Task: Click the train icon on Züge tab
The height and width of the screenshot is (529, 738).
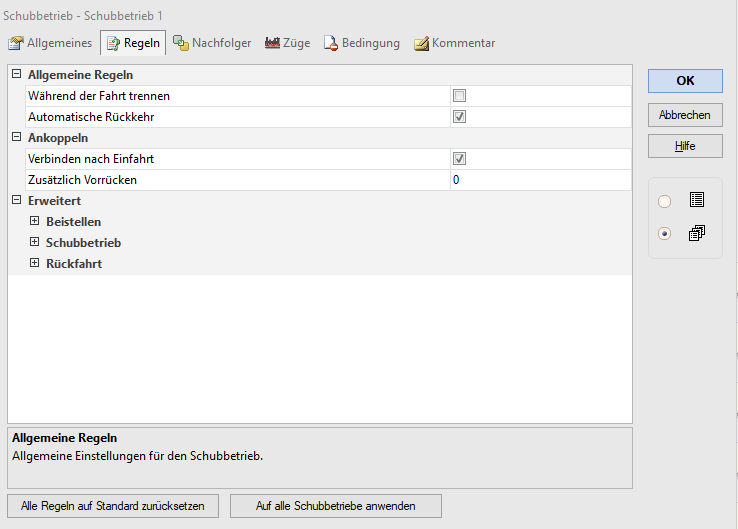Action: tap(272, 43)
